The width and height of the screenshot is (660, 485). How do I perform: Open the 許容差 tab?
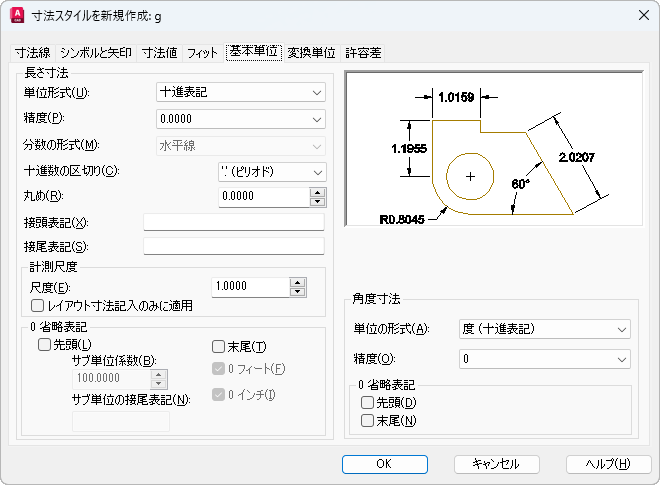pos(363,53)
